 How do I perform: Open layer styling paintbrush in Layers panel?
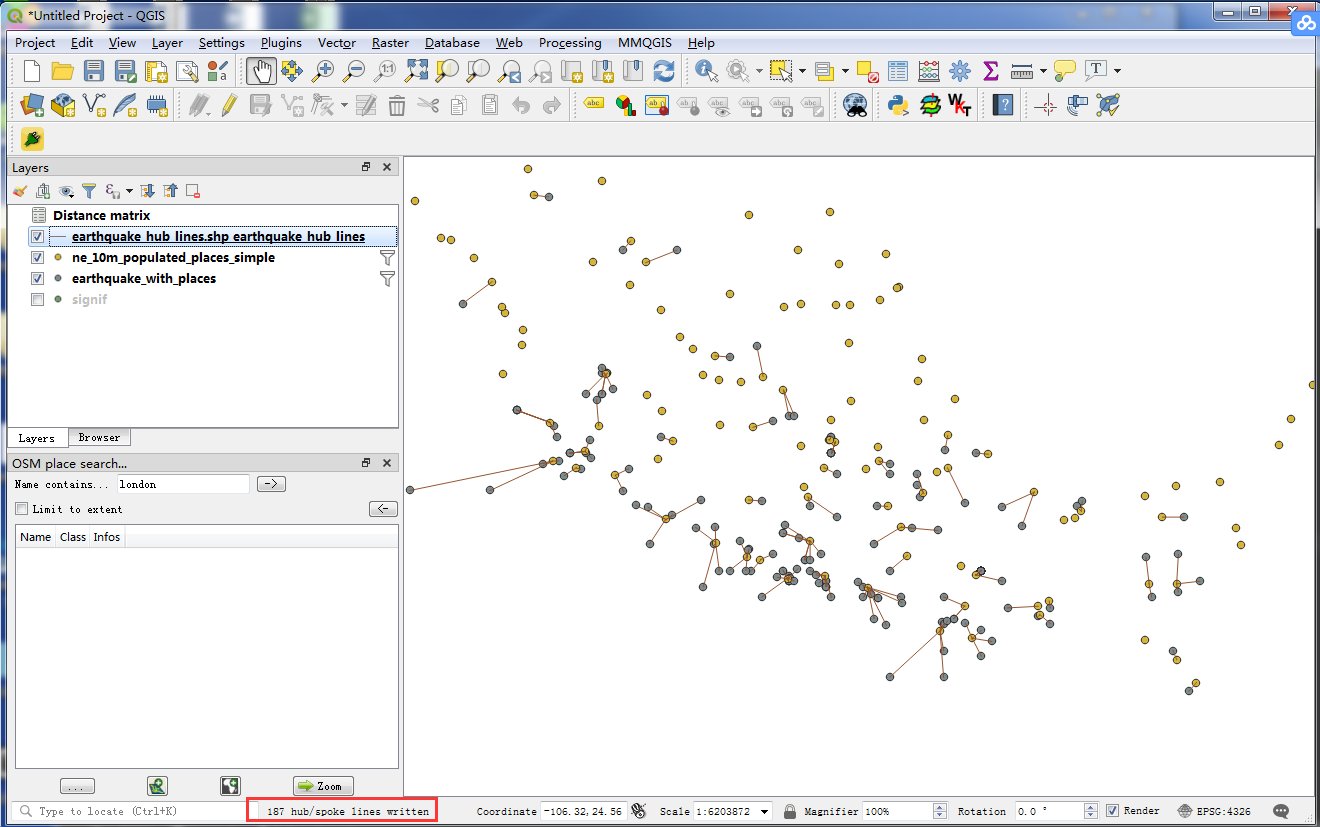tap(20, 190)
